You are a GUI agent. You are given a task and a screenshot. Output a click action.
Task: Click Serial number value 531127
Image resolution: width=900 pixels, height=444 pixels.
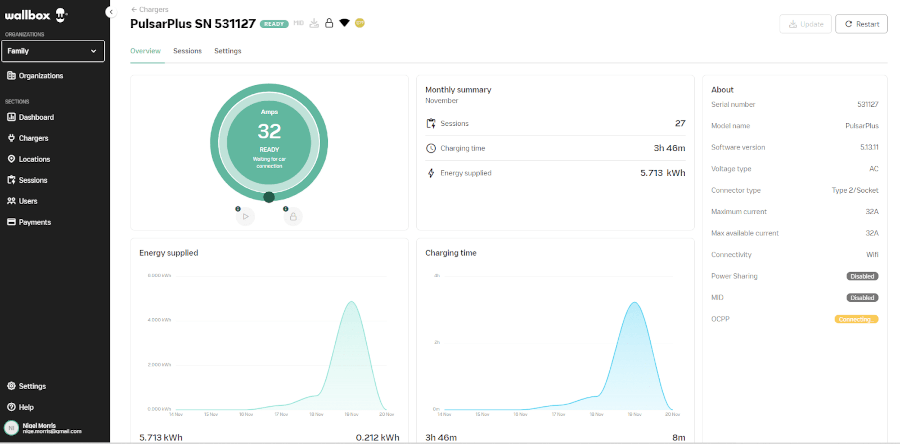point(868,104)
